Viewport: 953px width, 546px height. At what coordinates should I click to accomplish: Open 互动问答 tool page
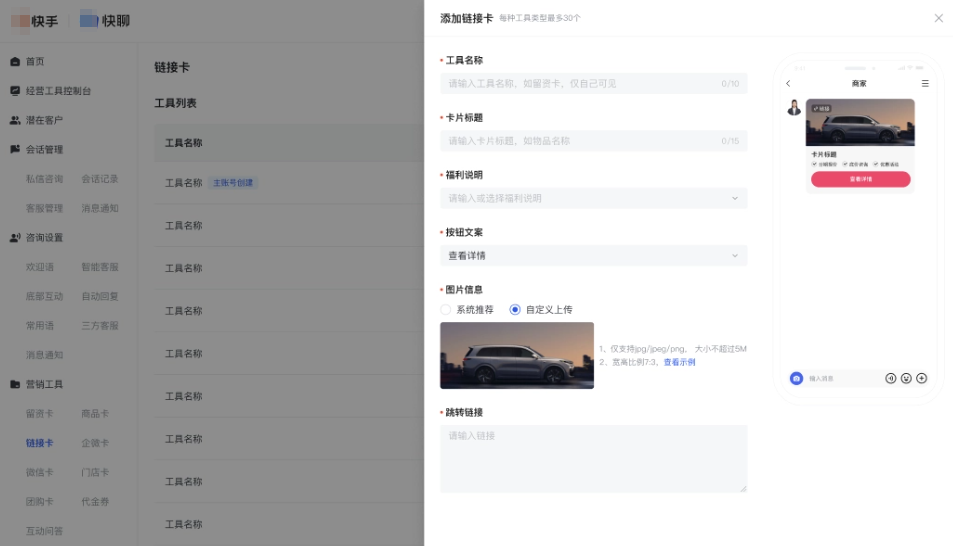44,531
